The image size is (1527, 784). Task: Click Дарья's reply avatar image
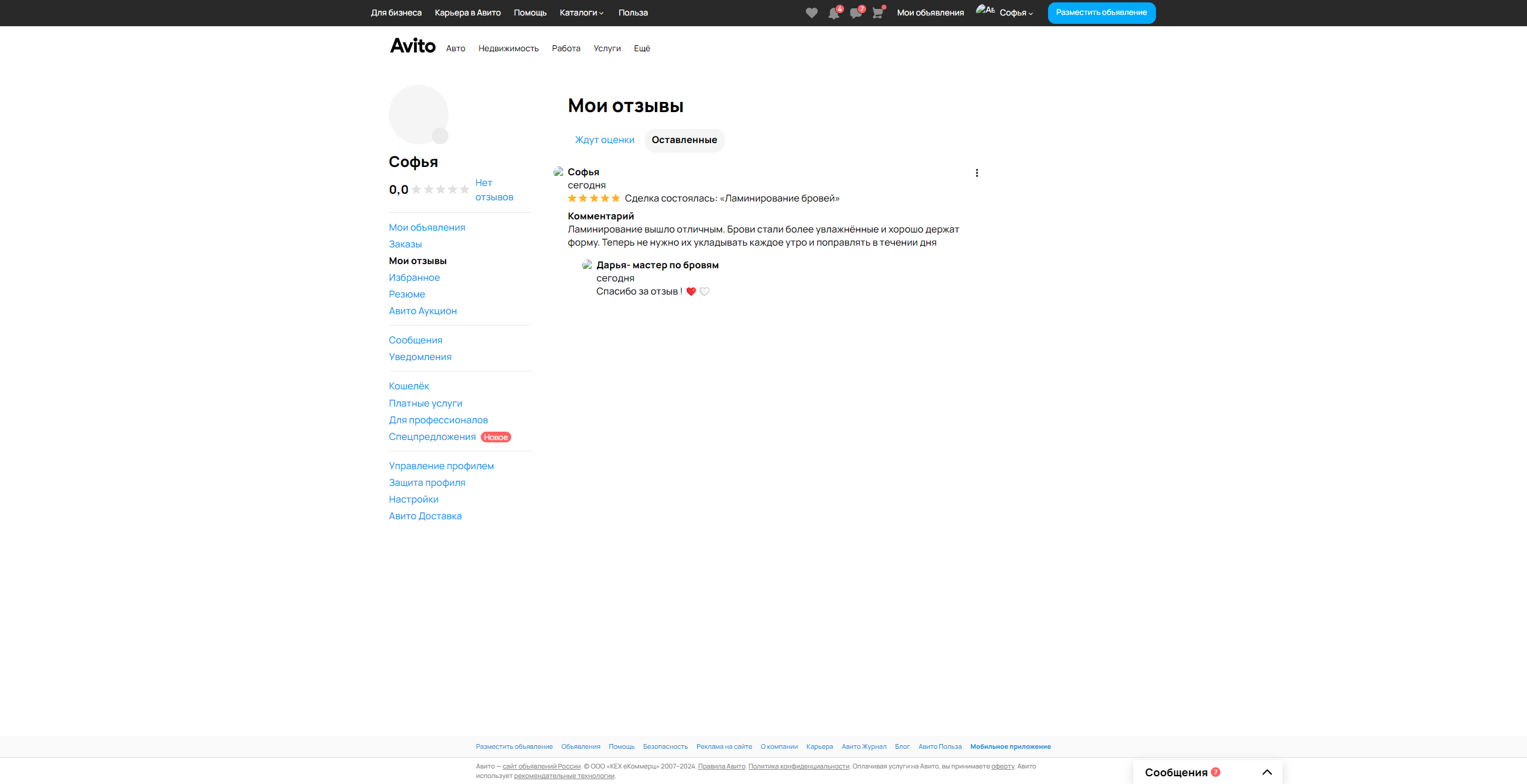pyautogui.click(x=587, y=265)
